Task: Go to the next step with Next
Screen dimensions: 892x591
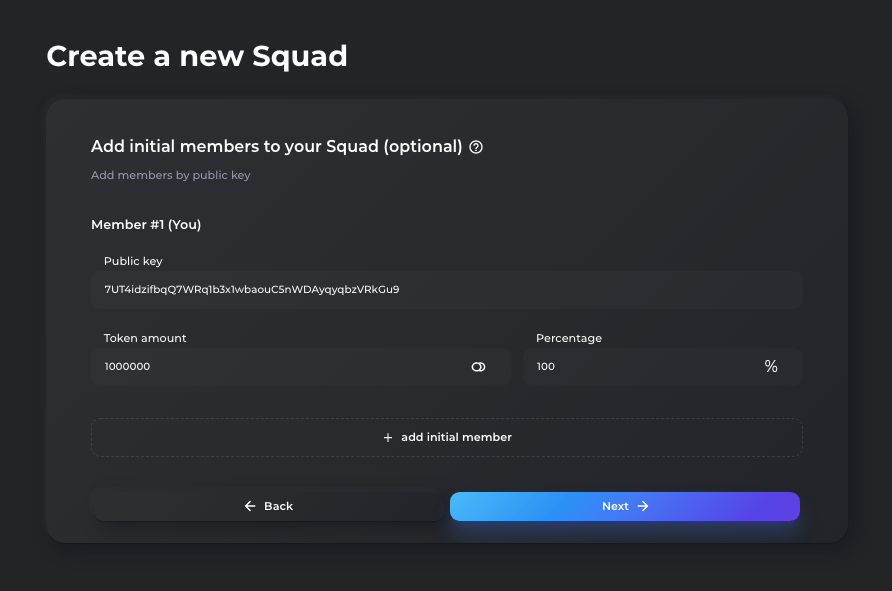Action: pyautogui.click(x=625, y=506)
